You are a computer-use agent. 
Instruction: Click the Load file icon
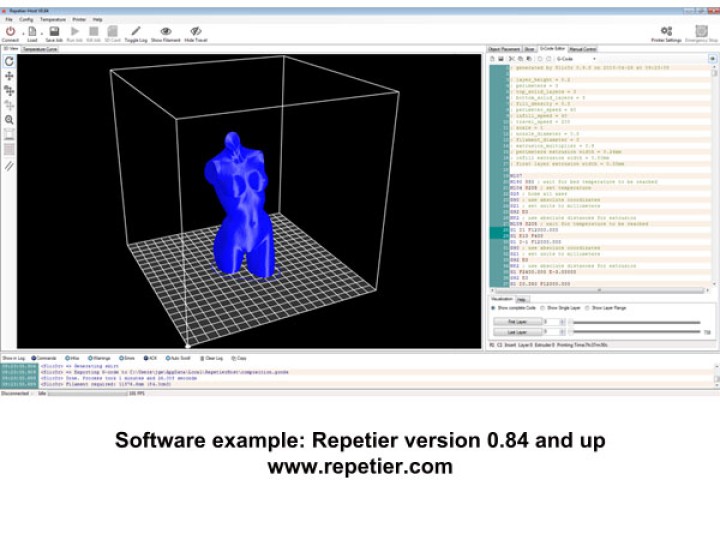tap(32, 31)
